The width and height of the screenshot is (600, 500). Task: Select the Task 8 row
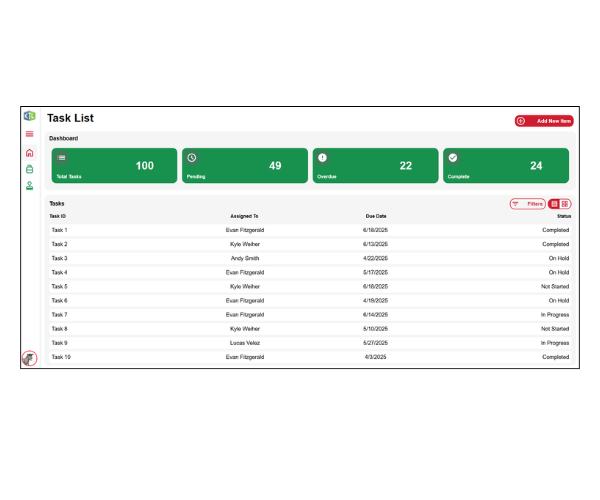[310, 329]
